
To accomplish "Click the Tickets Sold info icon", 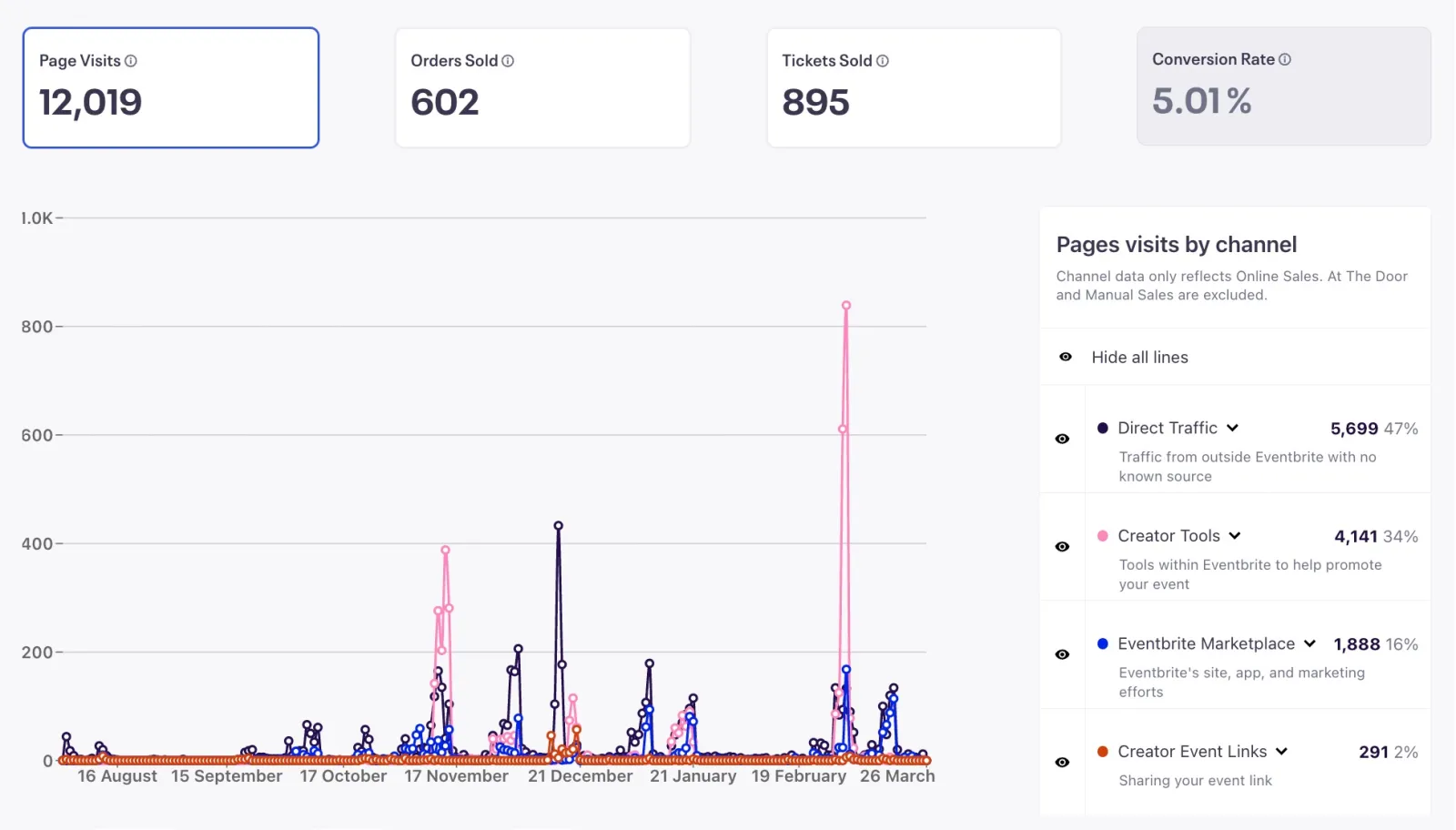I will [880, 61].
